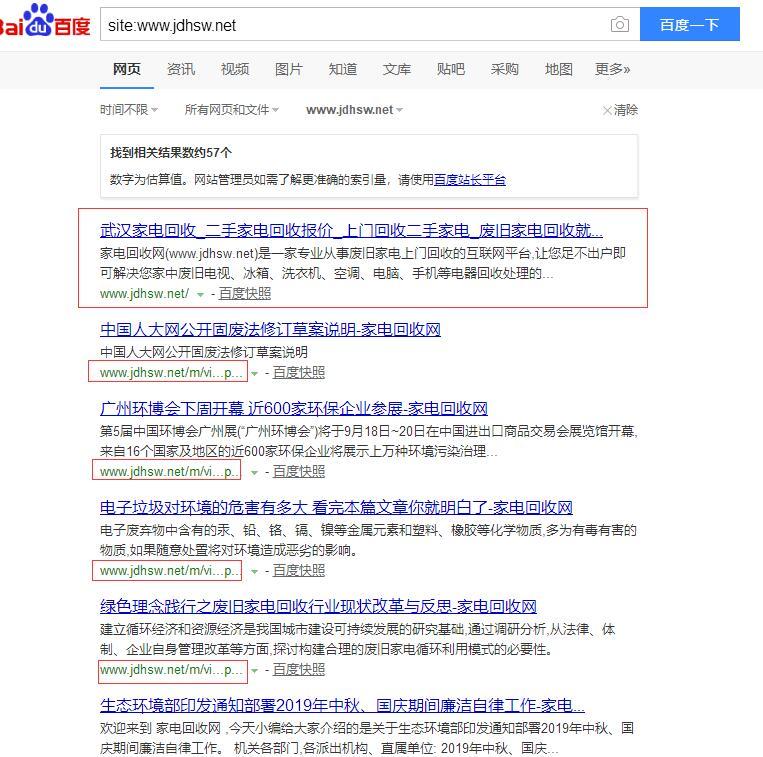Click the green URL under 绿色理念 result
Screen dimensions: 763x757
[171, 670]
